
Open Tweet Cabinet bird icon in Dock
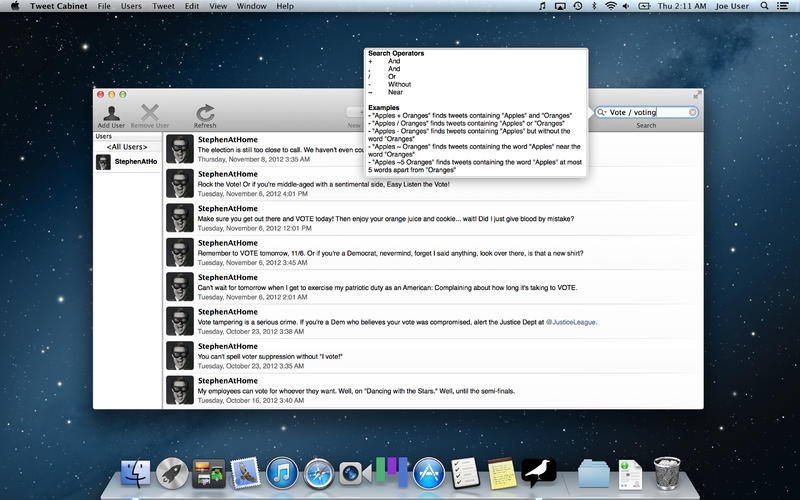pyautogui.click(x=539, y=473)
